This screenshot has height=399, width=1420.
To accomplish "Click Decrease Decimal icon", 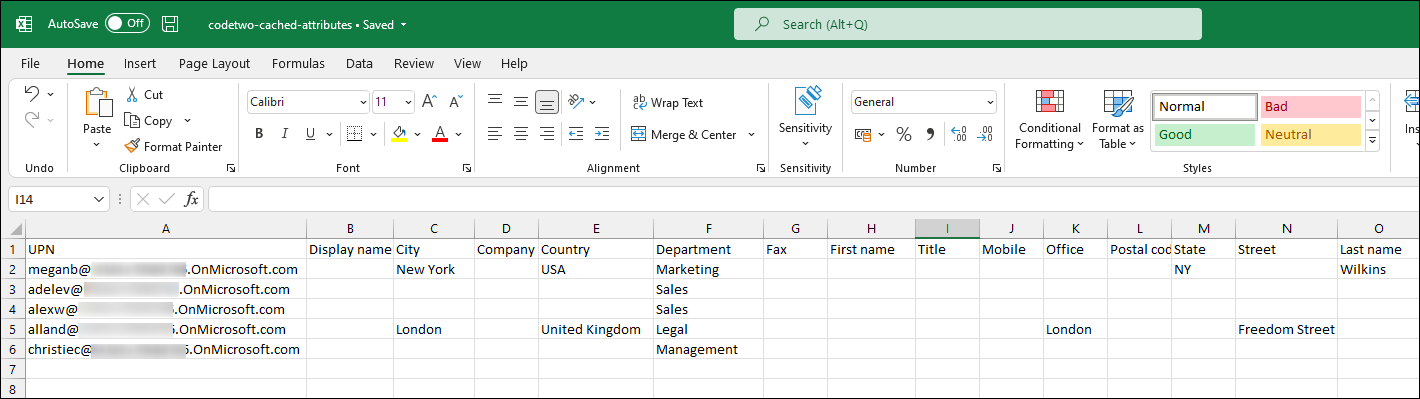I will 985,134.
